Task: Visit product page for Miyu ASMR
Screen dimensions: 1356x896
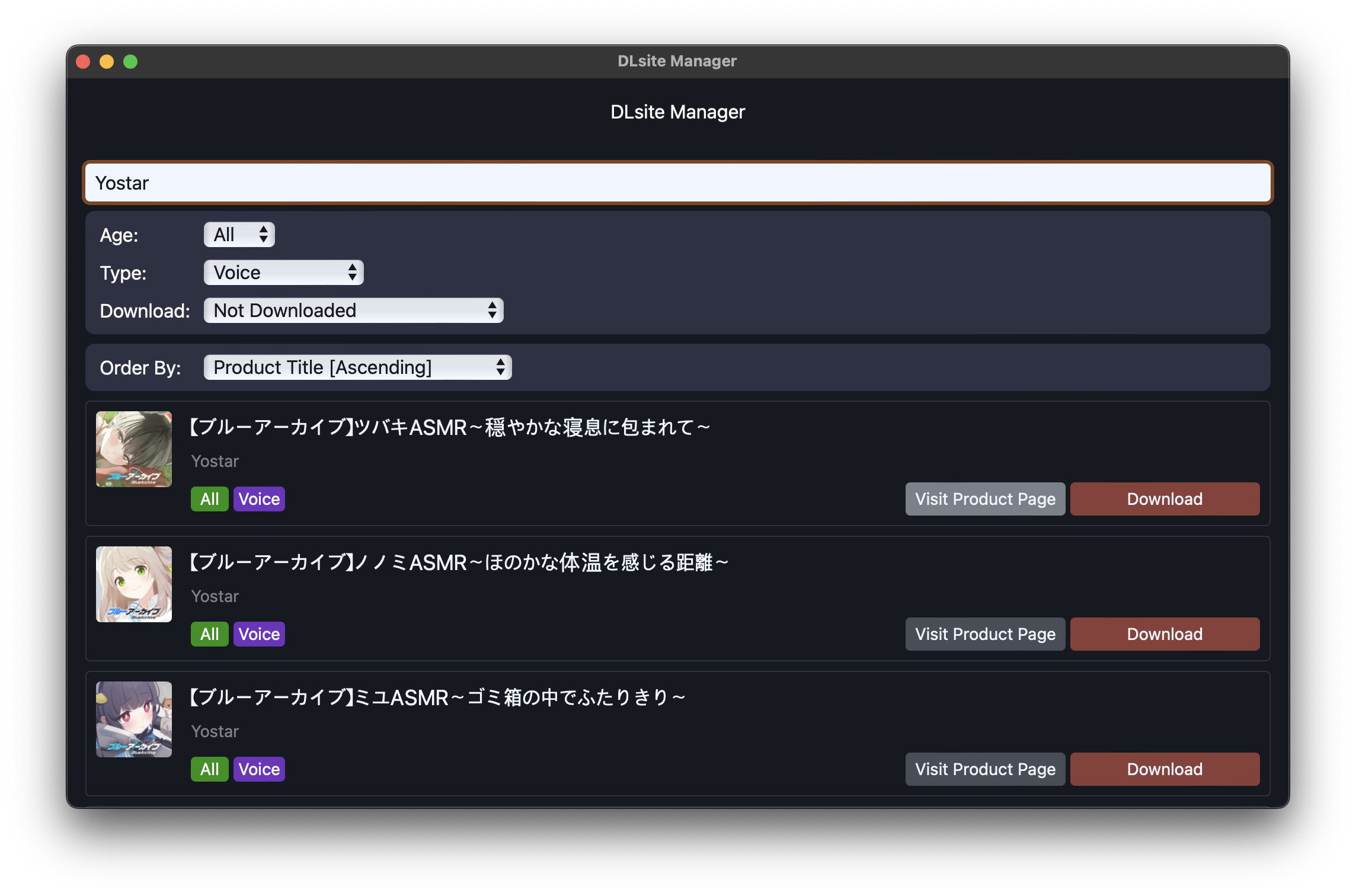Action: click(x=985, y=769)
